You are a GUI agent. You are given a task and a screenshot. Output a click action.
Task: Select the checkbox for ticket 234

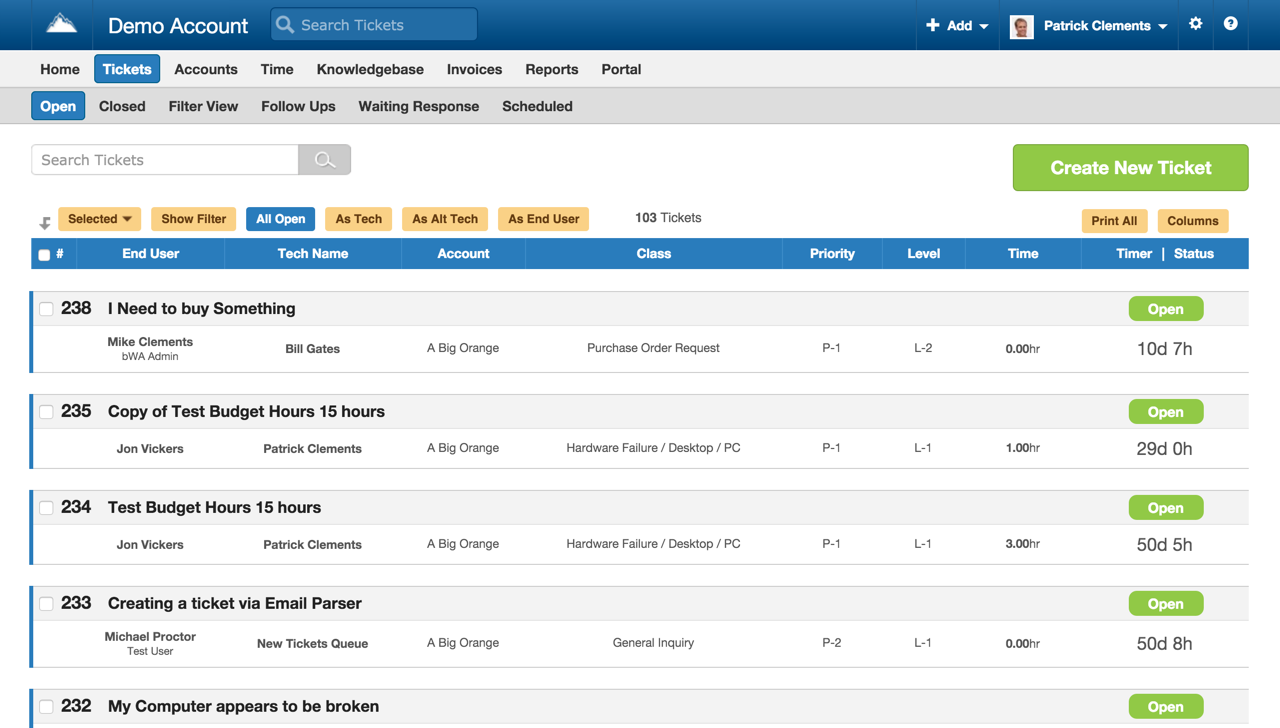(46, 508)
